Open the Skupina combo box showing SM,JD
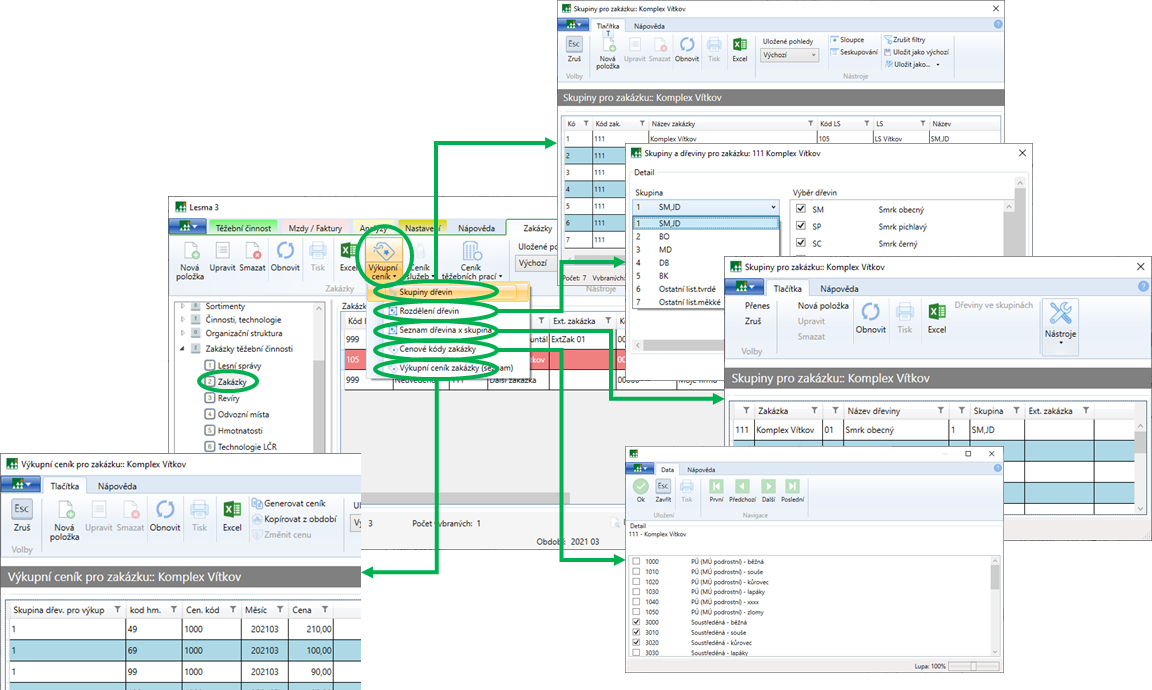Image resolution: width=1152 pixels, height=690 pixels. (x=705, y=207)
